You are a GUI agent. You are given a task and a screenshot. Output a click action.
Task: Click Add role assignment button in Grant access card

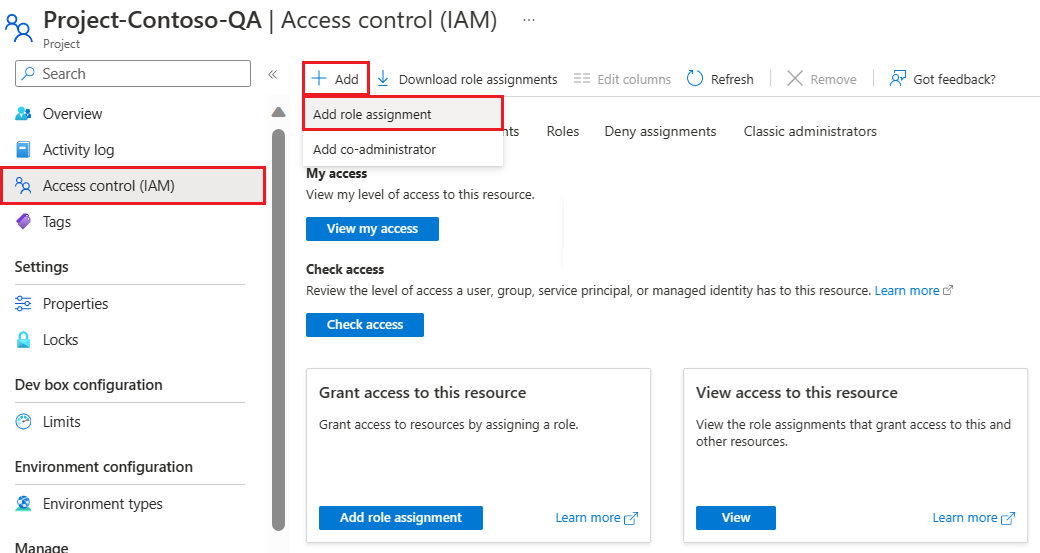point(401,518)
